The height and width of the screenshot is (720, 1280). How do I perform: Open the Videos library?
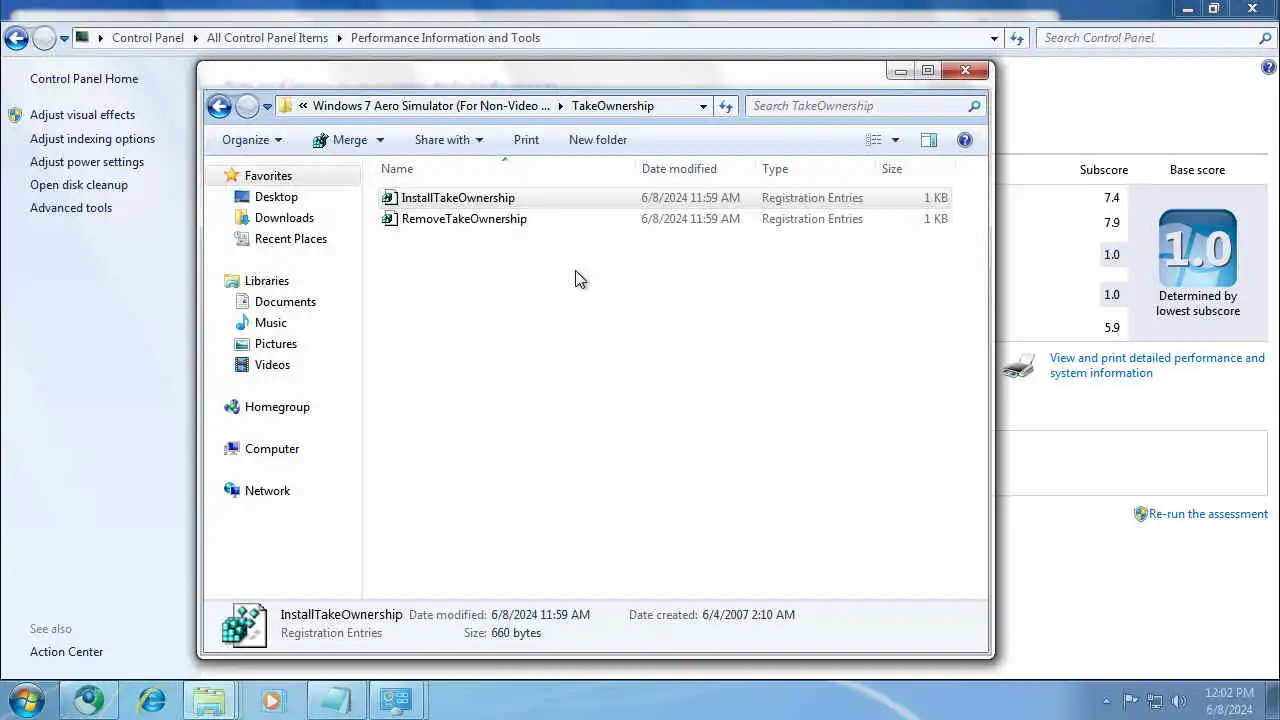(272, 365)
